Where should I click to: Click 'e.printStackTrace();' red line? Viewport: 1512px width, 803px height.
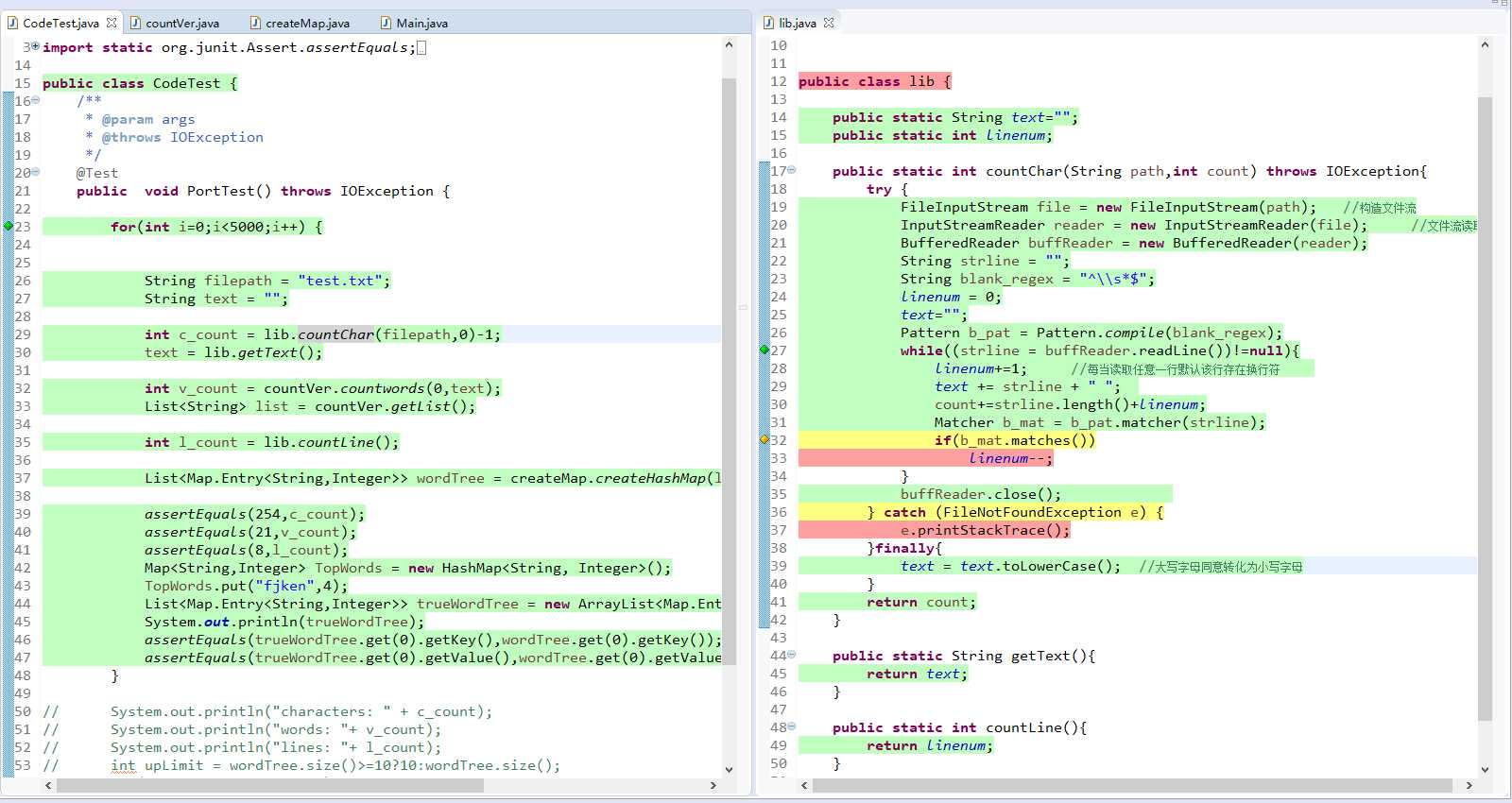[x=986, y=530]
